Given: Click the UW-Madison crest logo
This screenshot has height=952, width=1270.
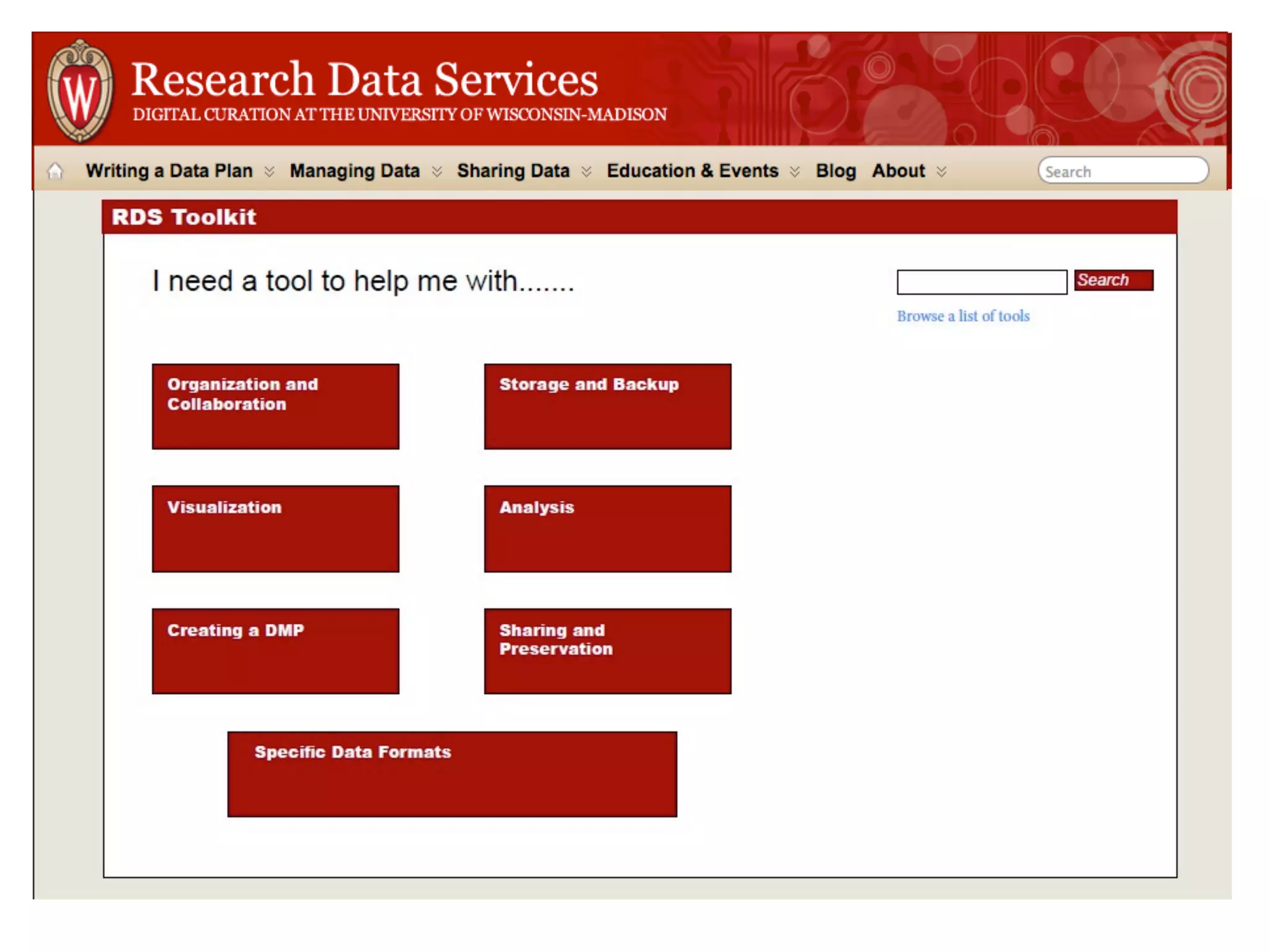Looking at the screenshot, I should tap(81, 91).
